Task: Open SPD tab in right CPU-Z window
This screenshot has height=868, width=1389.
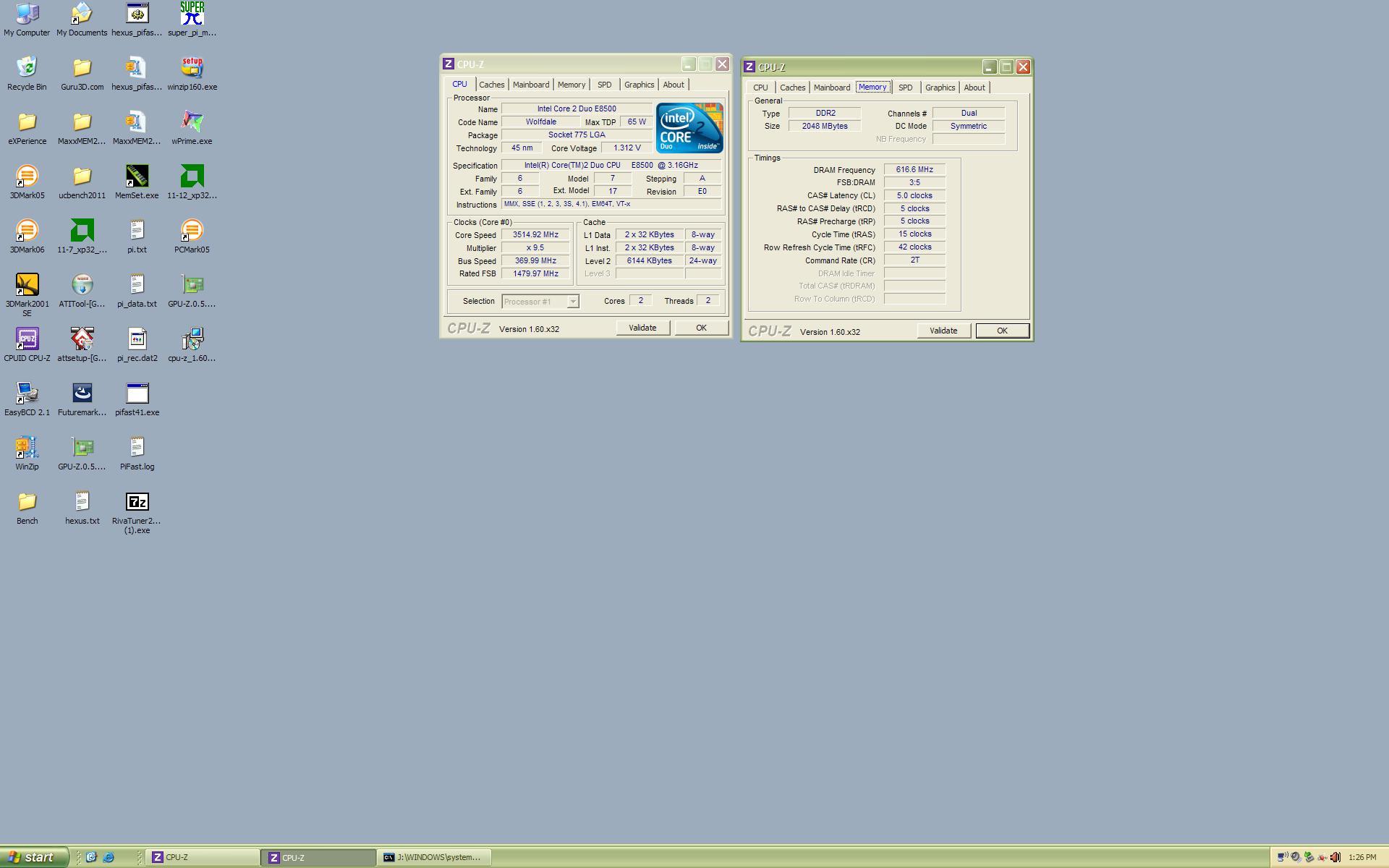Action: (x=905, y=88)
